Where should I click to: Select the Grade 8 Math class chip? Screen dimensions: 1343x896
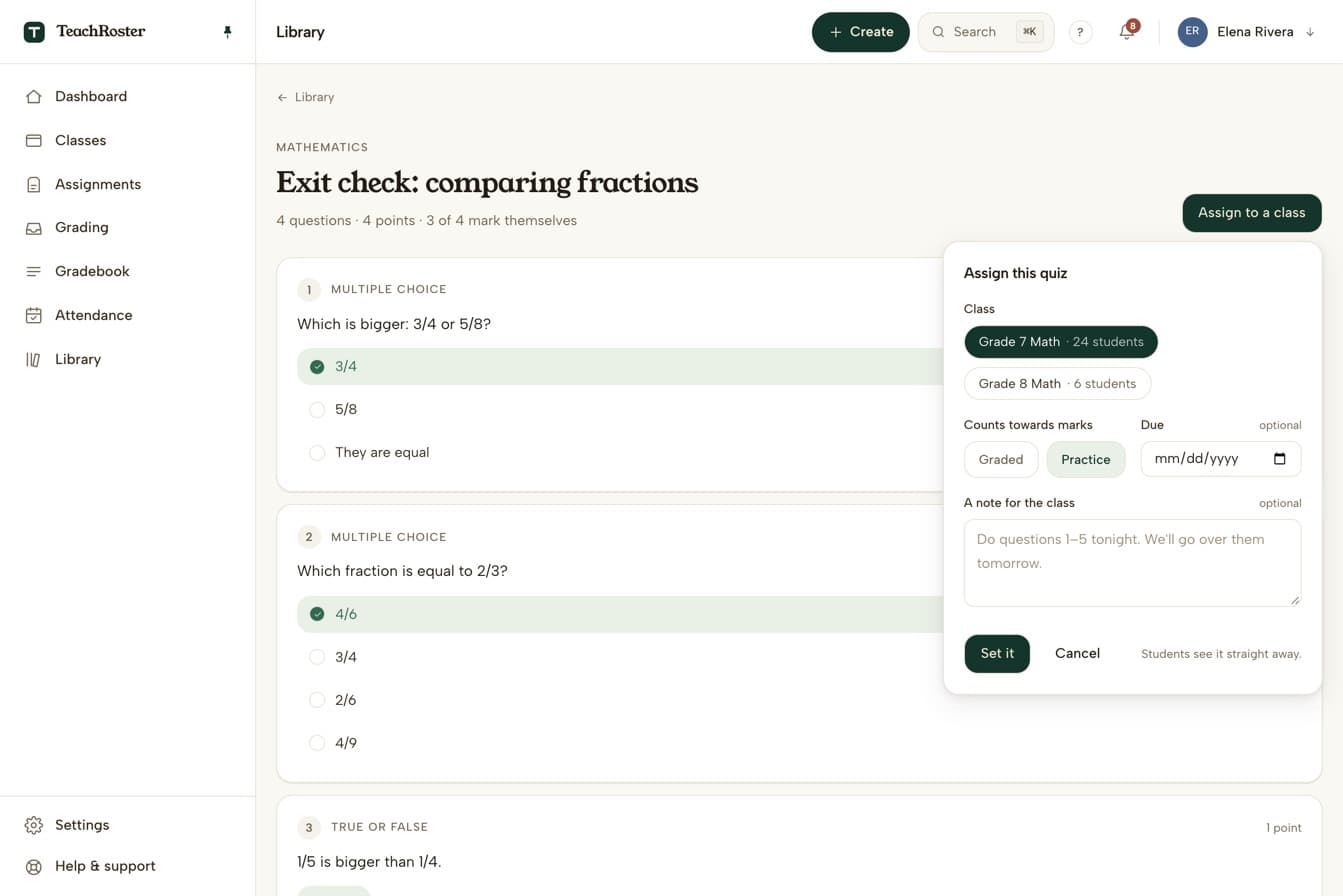pos(1057,384)
